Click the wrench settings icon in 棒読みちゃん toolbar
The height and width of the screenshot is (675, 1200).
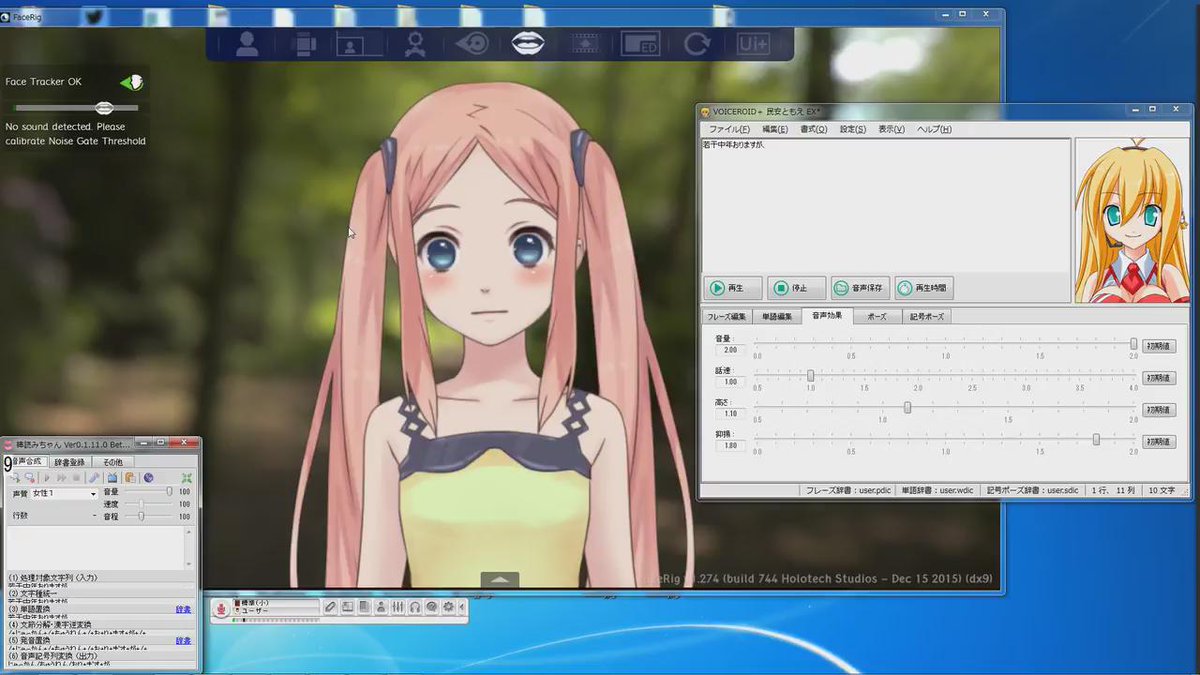coord(94,478)
